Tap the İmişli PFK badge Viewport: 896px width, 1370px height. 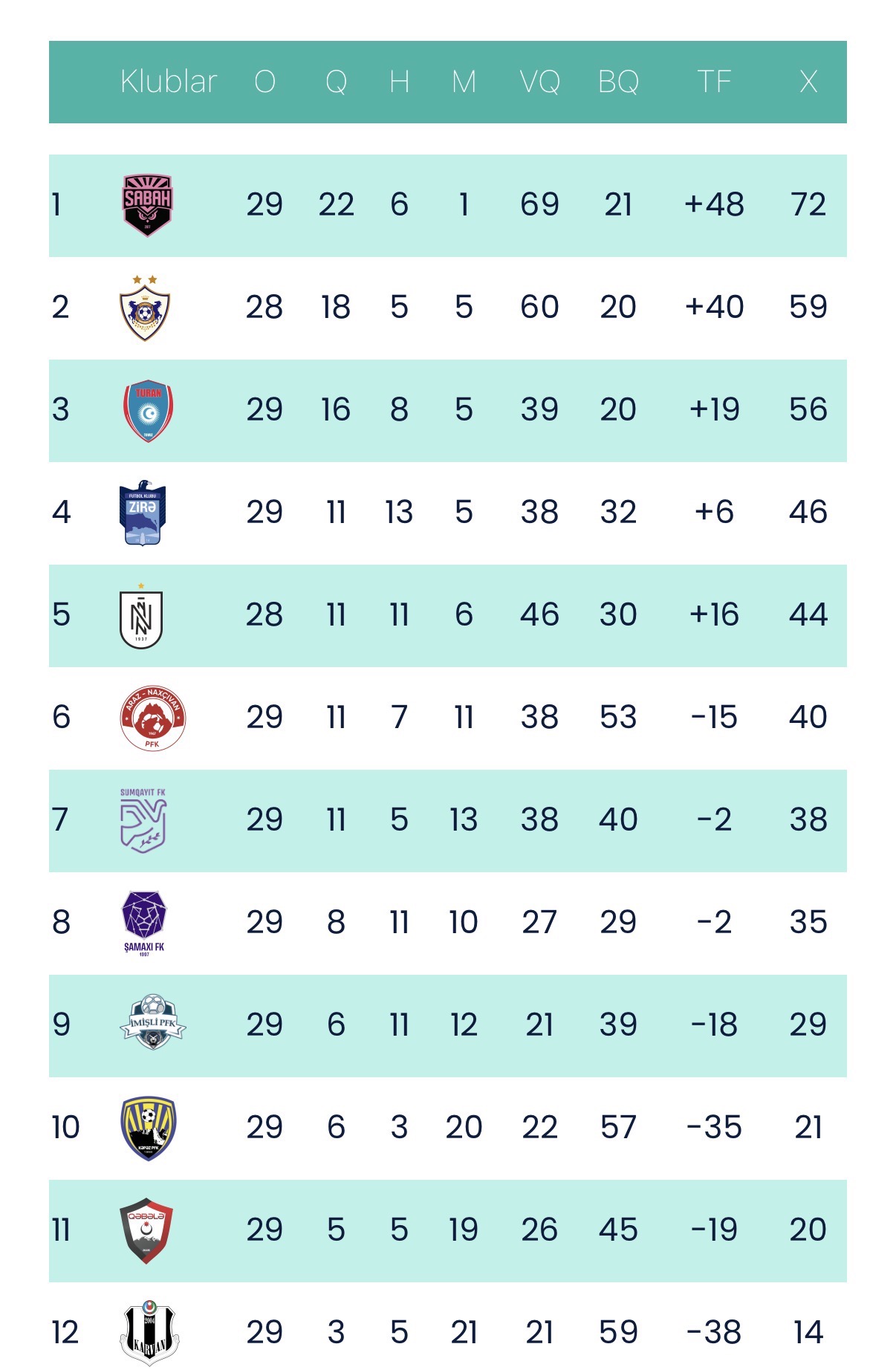(x=152, y=1024)
